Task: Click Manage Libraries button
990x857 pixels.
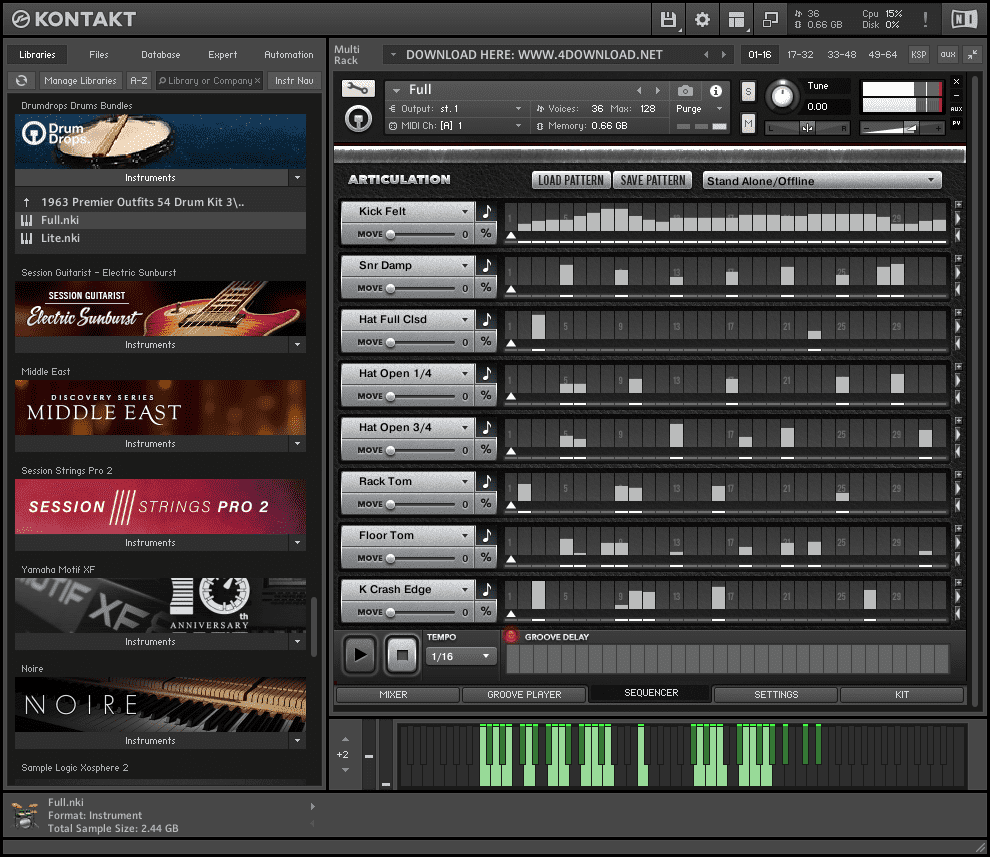Action: (80, 81)
